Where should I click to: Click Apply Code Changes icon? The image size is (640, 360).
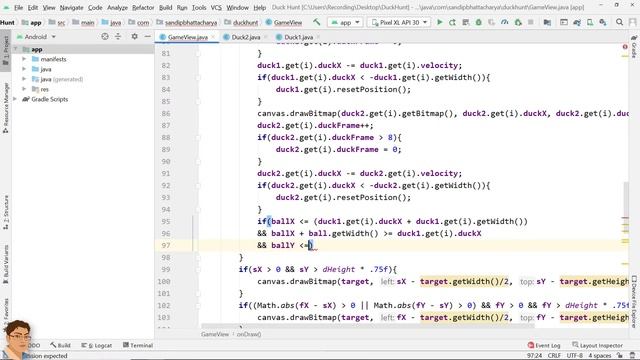(x=465, y=22)
